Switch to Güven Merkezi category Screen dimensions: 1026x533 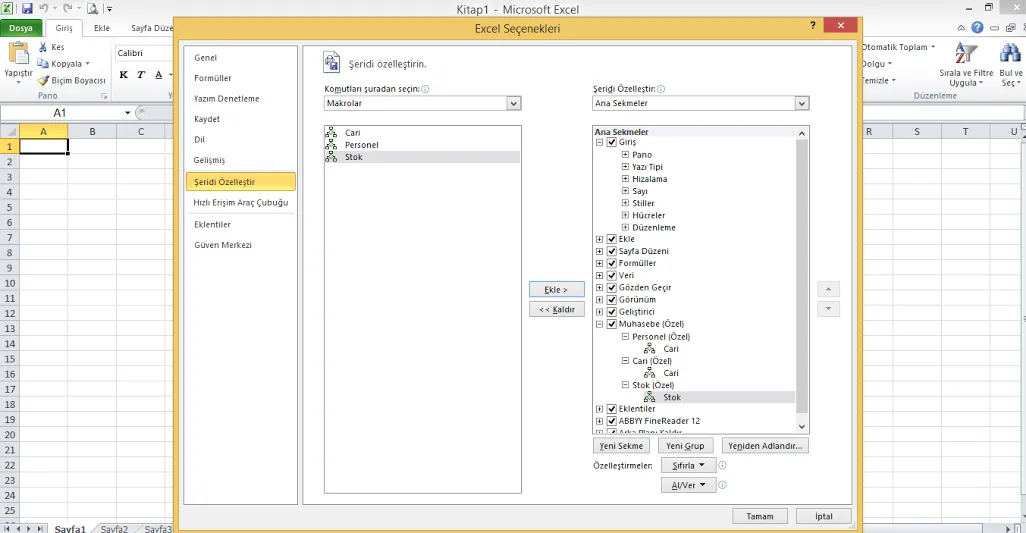coord(222,245)
